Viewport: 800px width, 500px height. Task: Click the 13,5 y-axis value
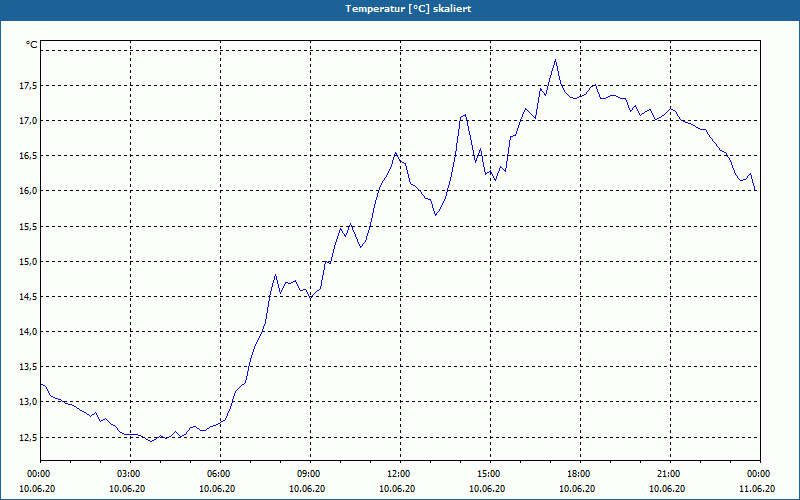coord(28,367)
